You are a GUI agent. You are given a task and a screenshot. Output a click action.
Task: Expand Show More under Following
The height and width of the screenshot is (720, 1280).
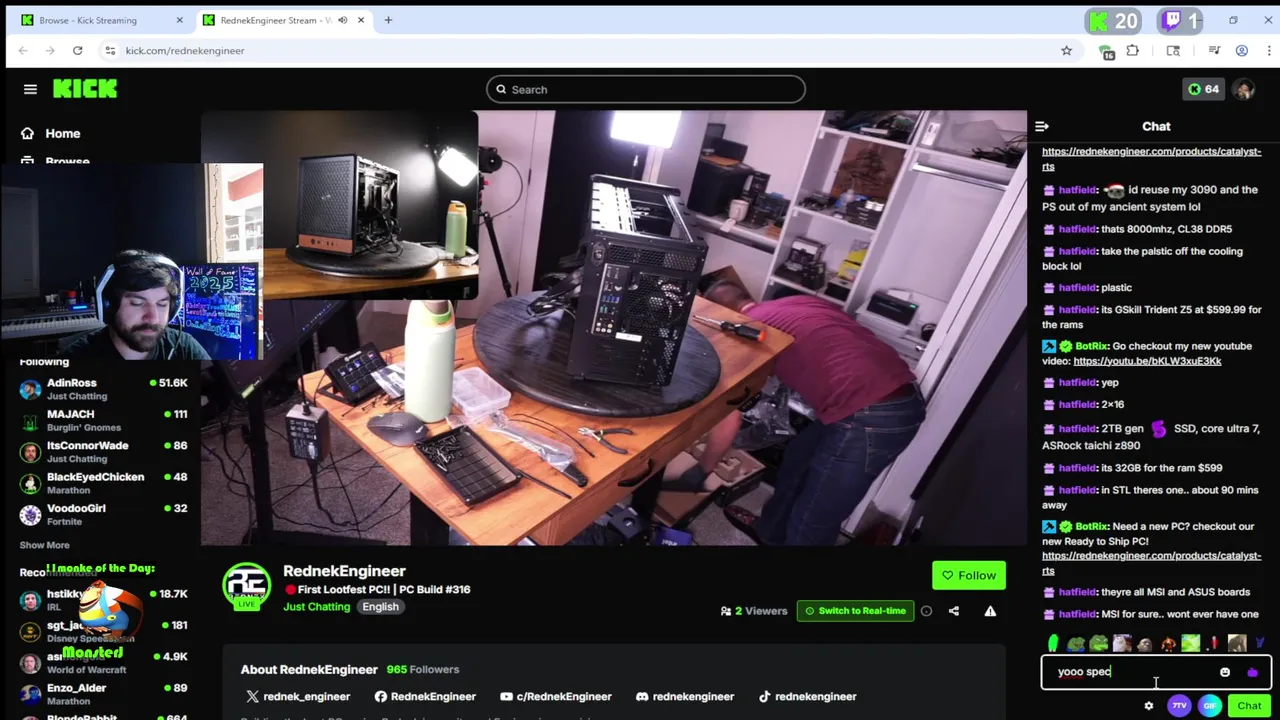(x=44, y=545)
